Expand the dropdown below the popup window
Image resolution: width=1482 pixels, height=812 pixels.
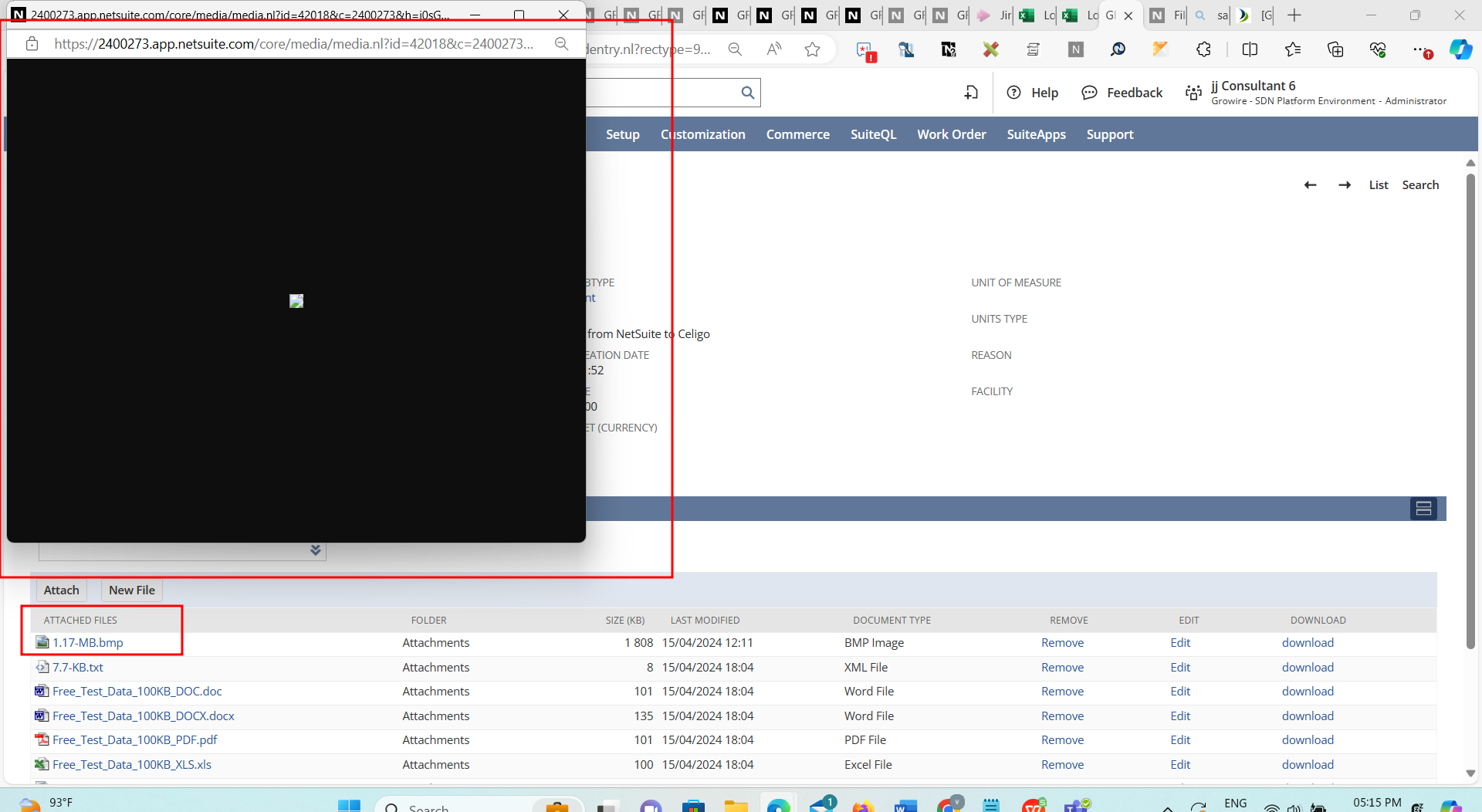coord(315,550)
